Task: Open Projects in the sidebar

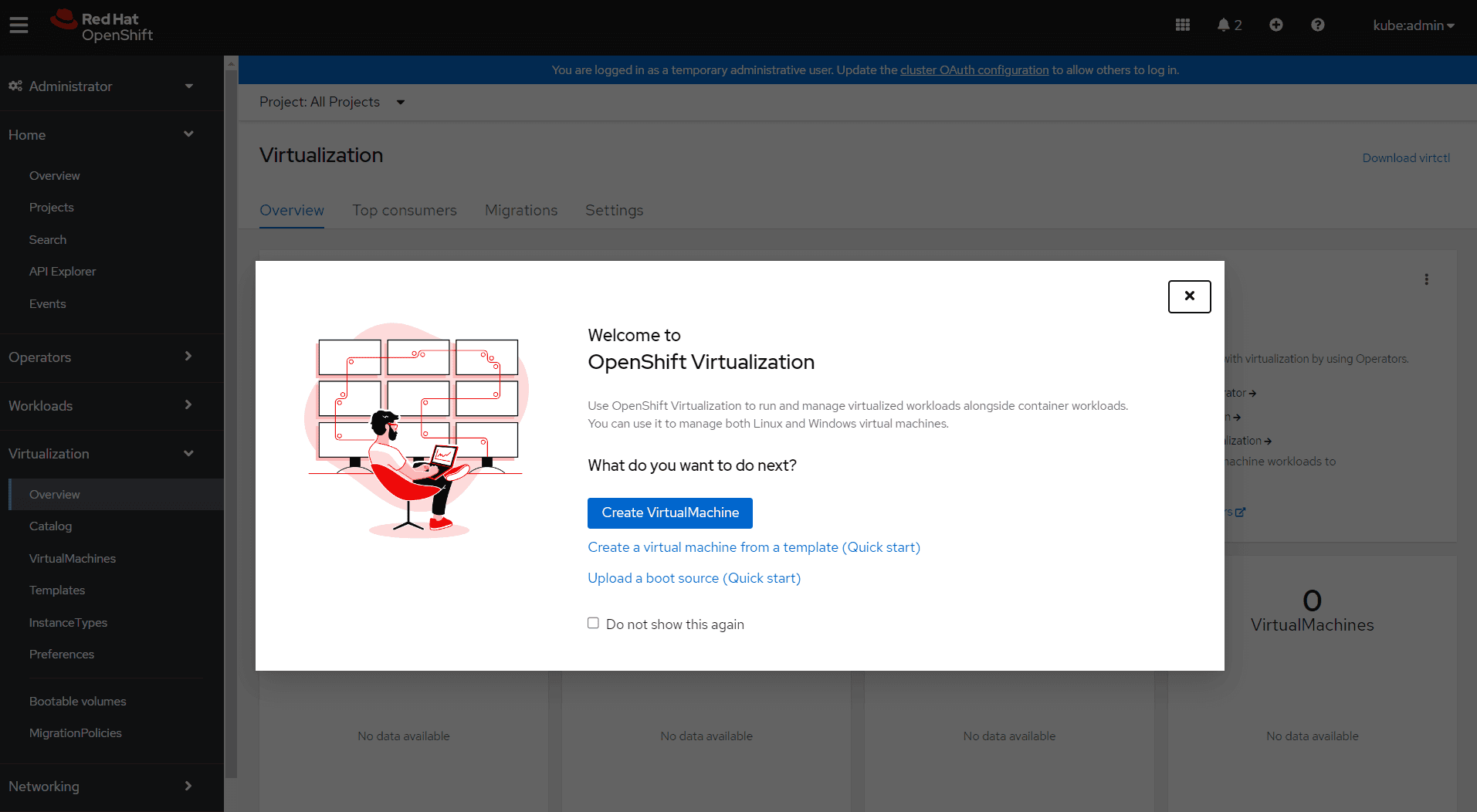Action: tap(52, 207)
